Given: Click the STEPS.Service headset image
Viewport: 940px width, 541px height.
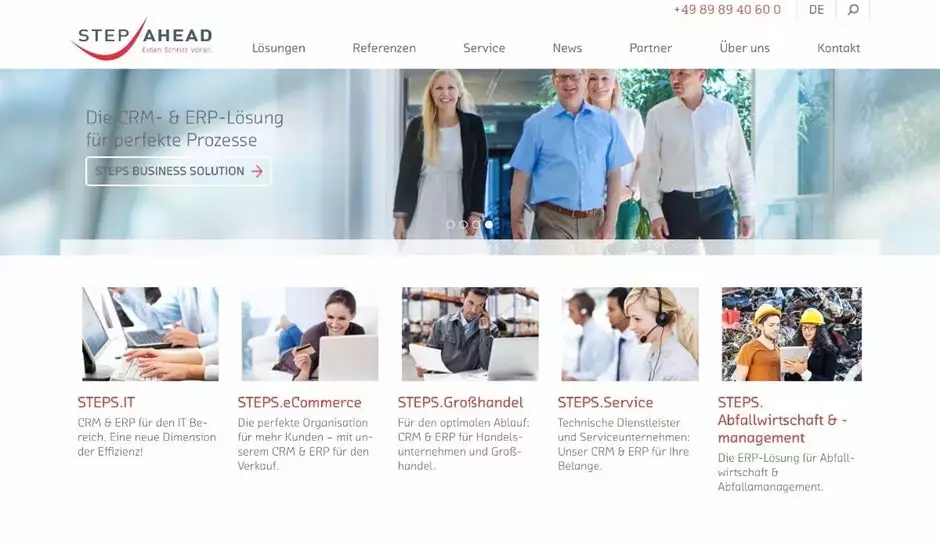Looking at the screenshot, I should click(x=630, y=334).
